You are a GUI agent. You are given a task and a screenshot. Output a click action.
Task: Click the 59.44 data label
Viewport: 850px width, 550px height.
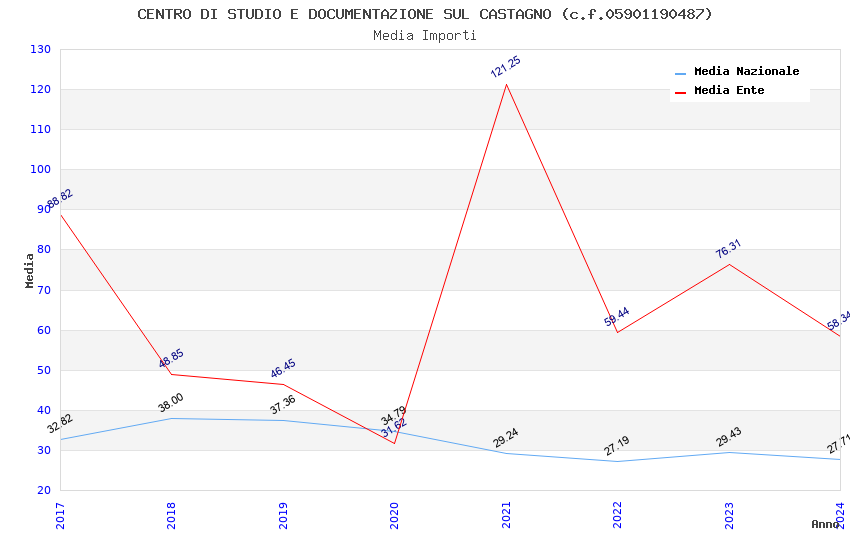(616, 316)
